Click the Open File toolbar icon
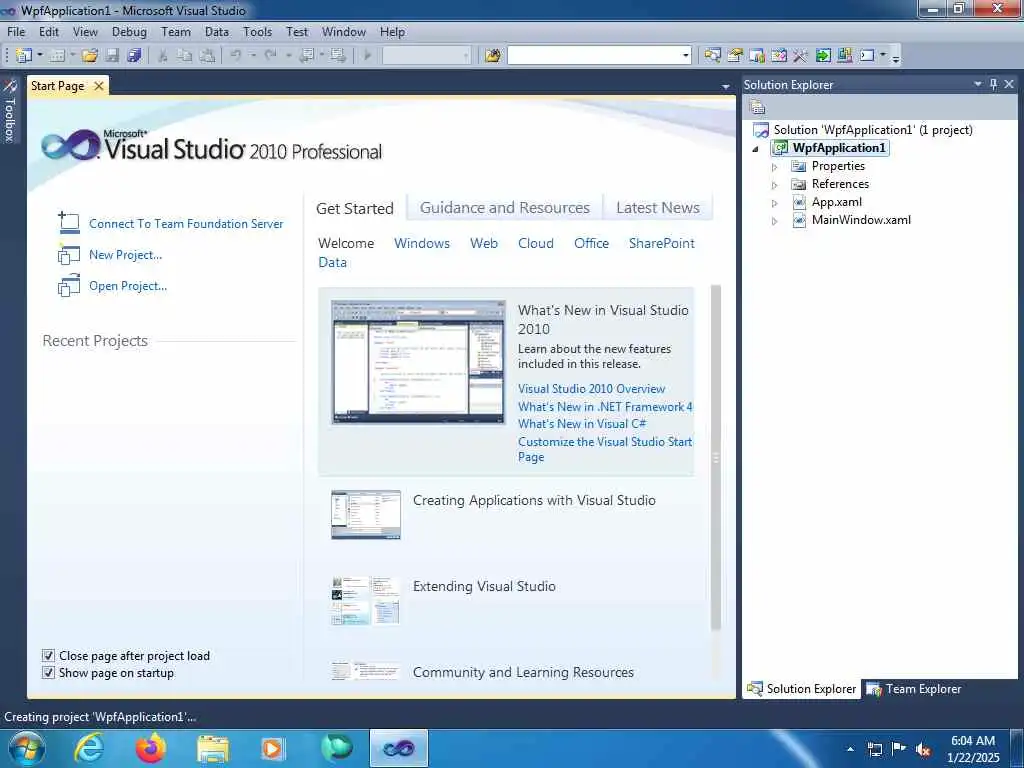 click(x=90, y=56)
